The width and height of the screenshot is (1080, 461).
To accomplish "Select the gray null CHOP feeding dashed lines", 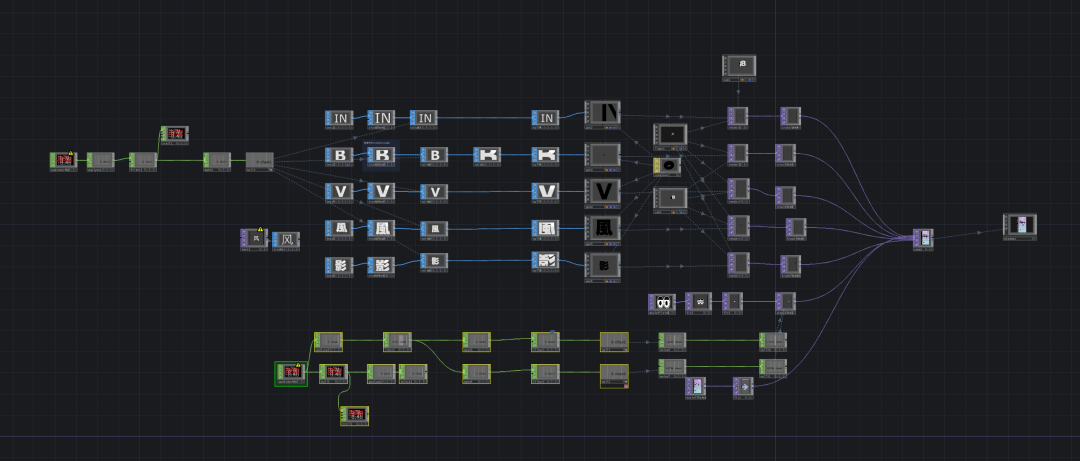I will click(260, 163).
